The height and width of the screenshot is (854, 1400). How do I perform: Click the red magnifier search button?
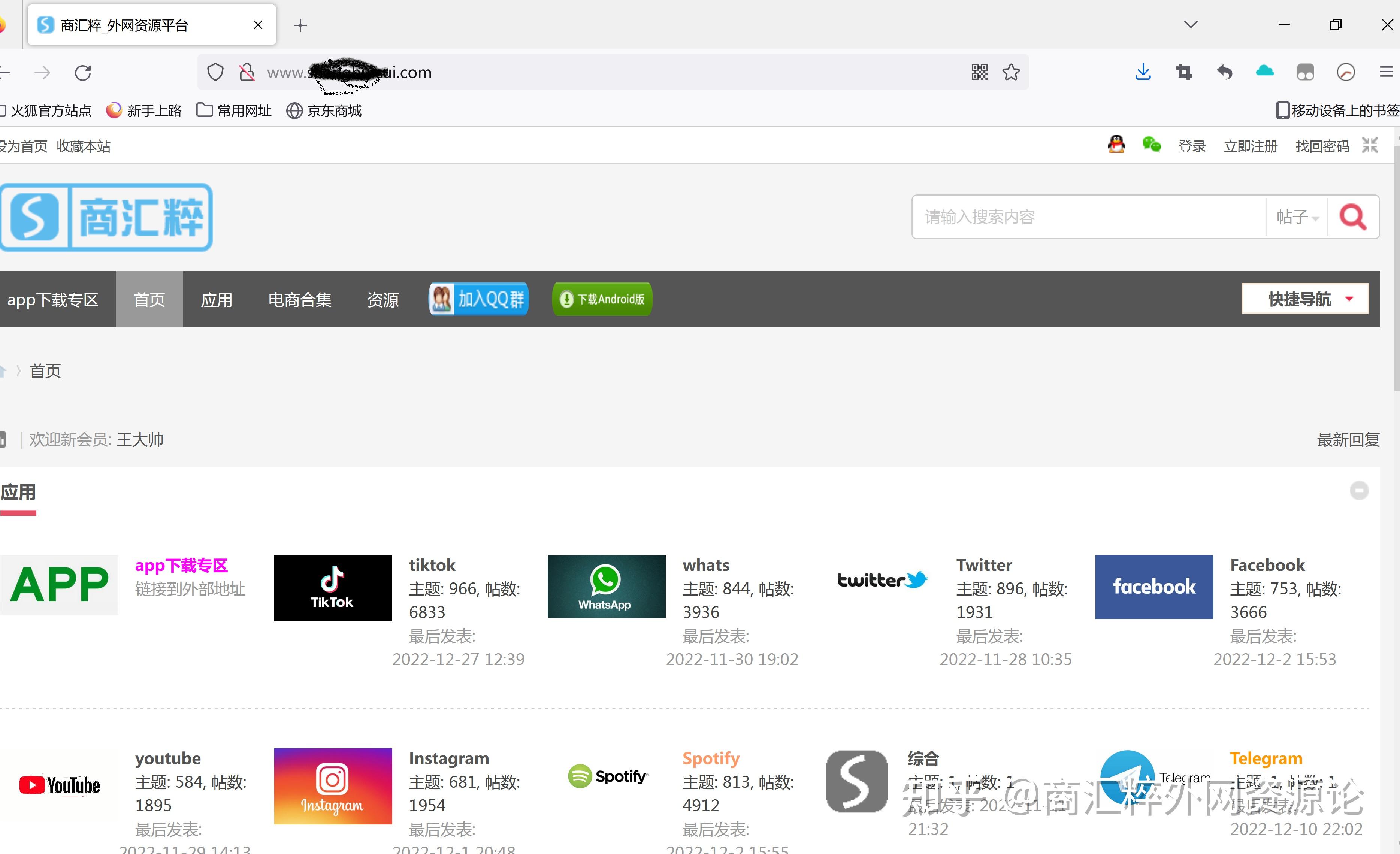(x=1353, y=216)
